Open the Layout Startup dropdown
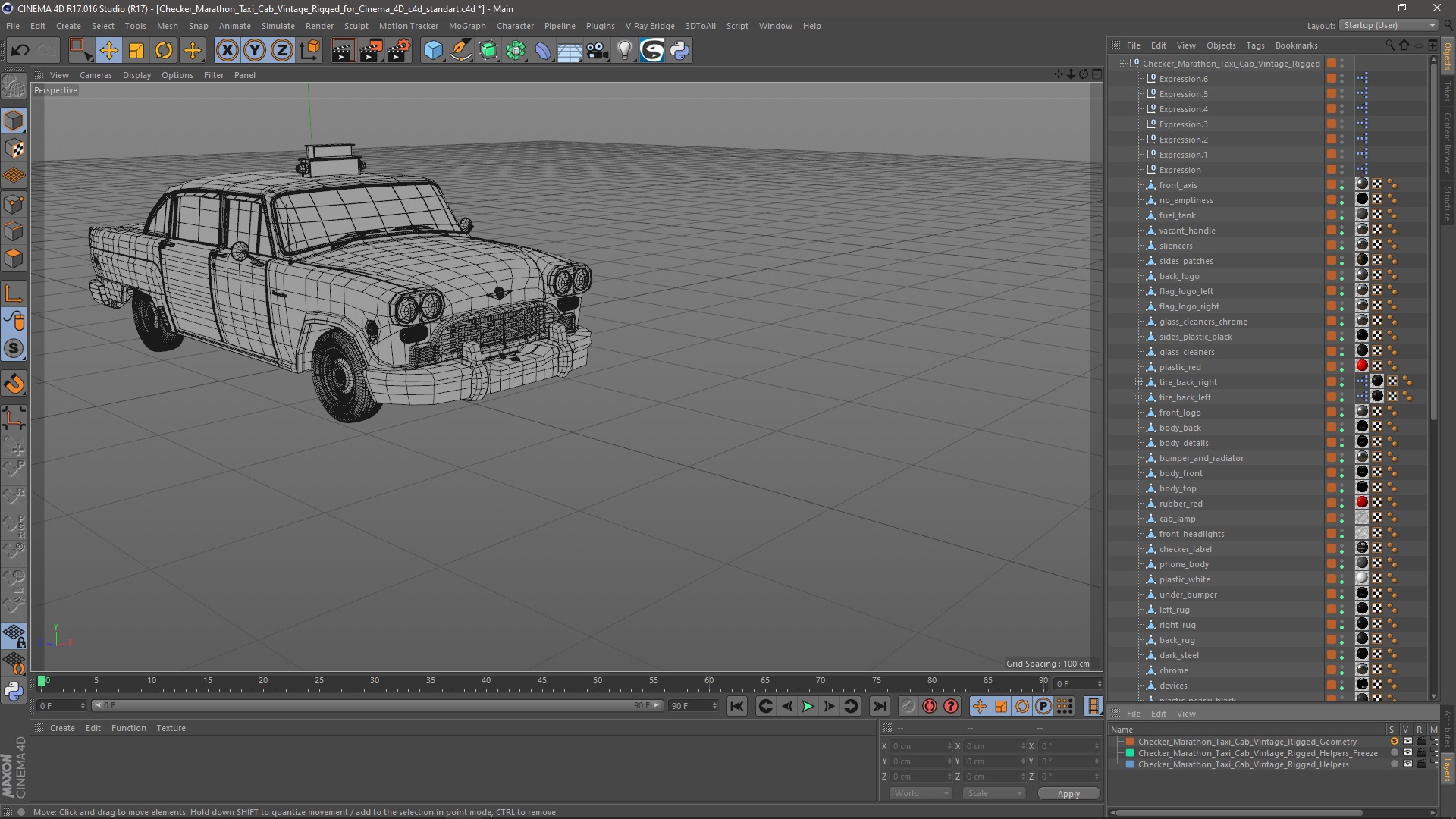The width and height of the screenshot is (1456, 819). (x=1389, y=25)
